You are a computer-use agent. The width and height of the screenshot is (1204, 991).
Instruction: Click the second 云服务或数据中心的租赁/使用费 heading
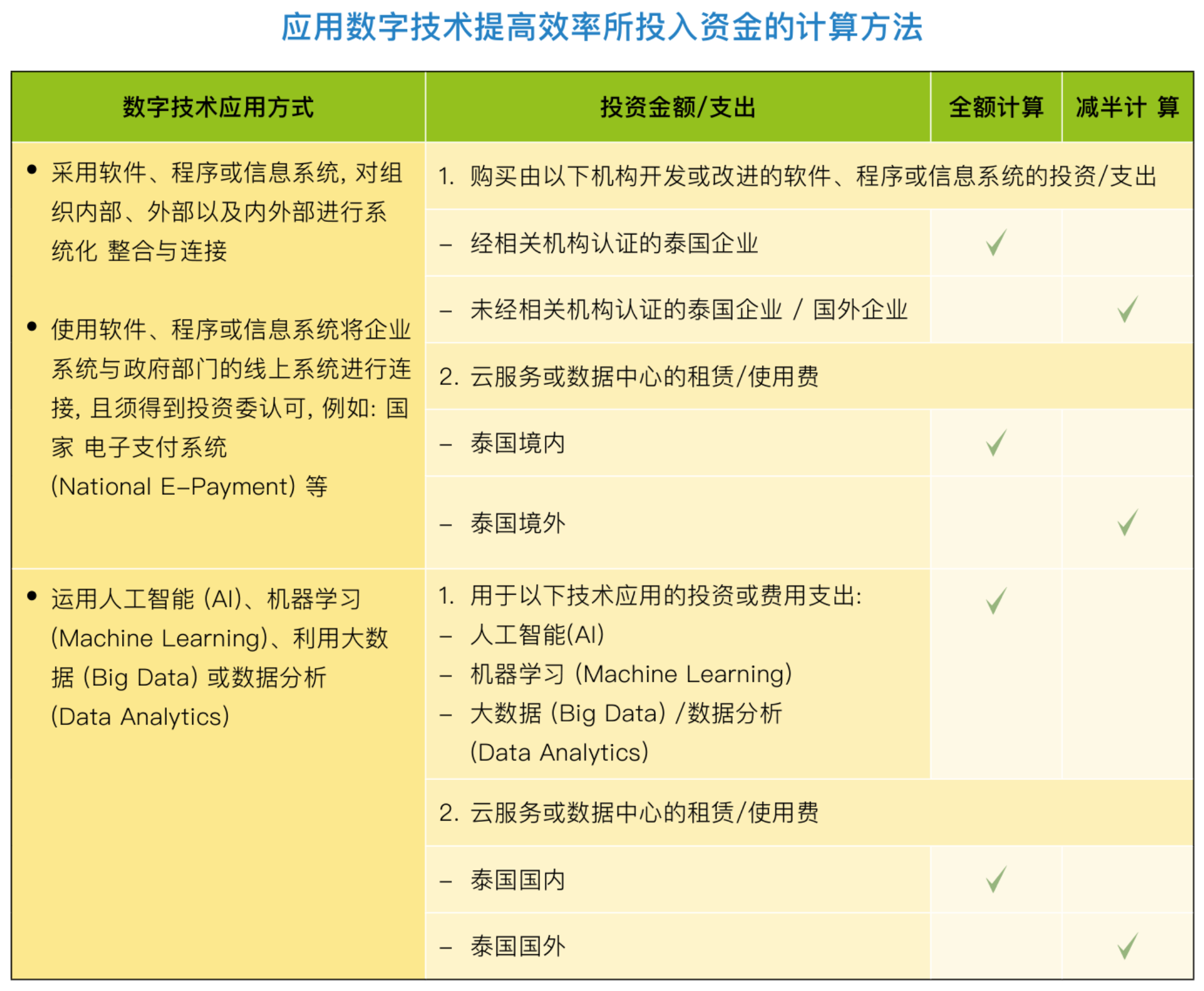tap(629, 813)
